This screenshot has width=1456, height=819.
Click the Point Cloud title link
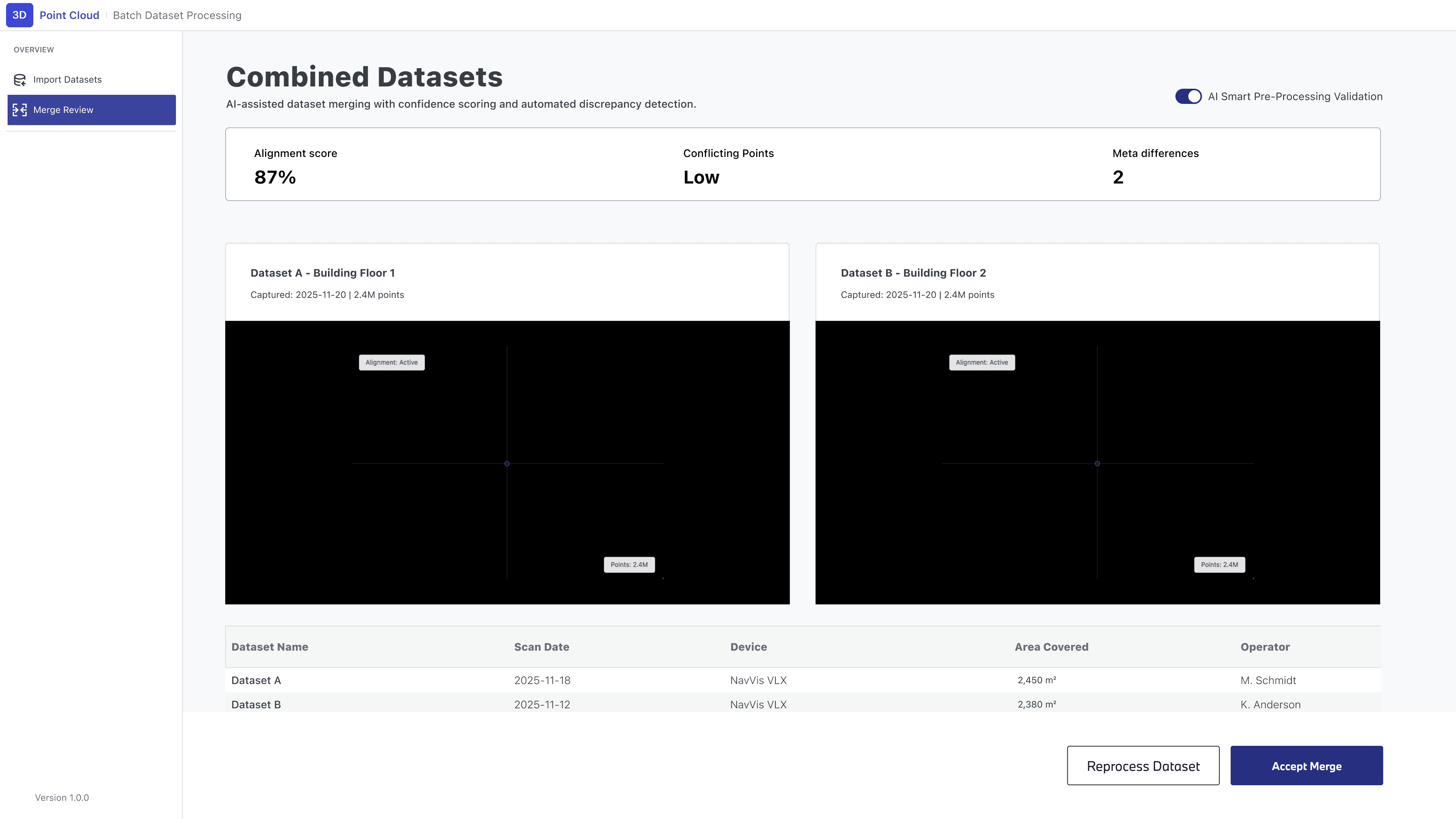[x=69, y=15]
